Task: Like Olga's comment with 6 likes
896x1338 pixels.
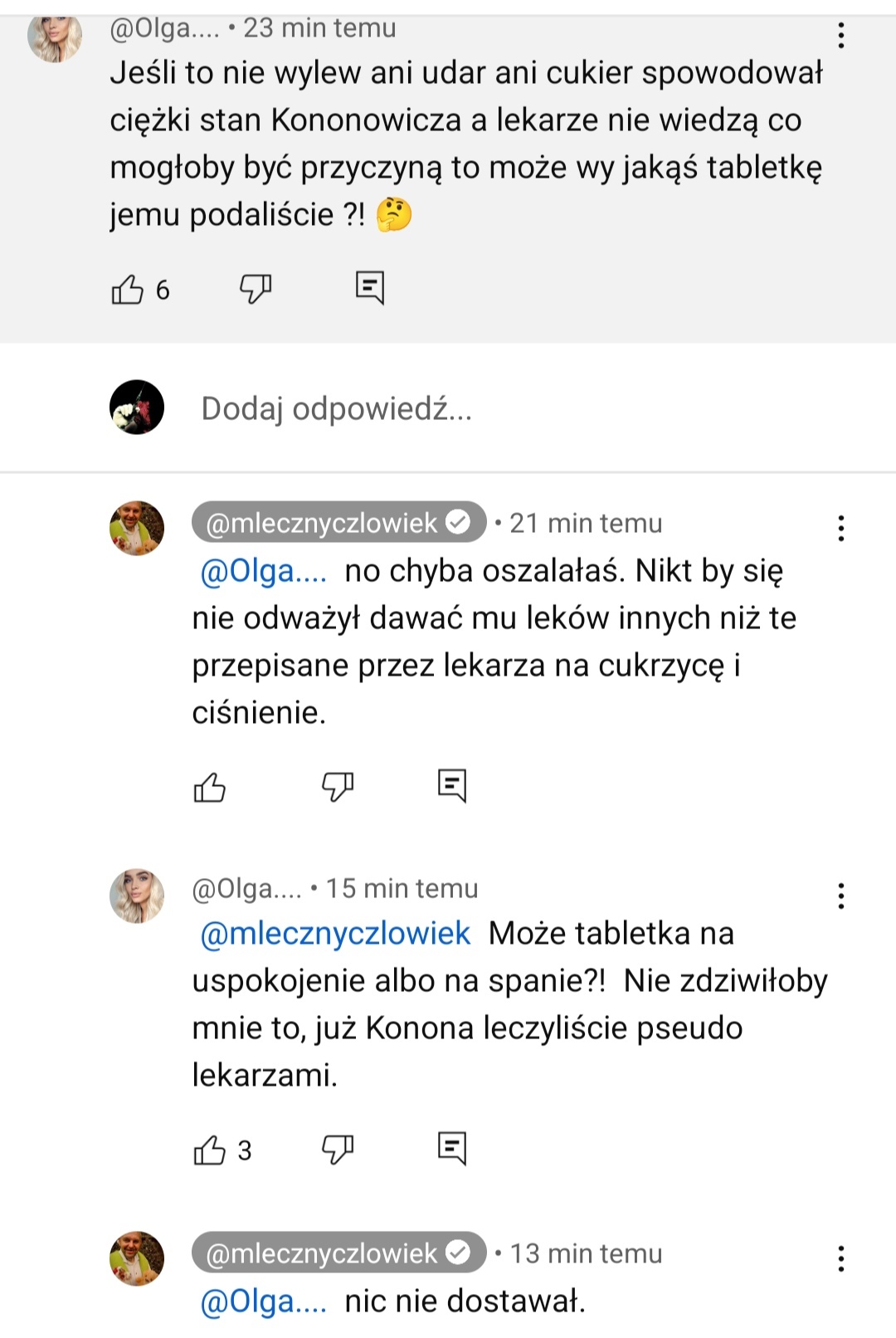Action: point(128,290)
